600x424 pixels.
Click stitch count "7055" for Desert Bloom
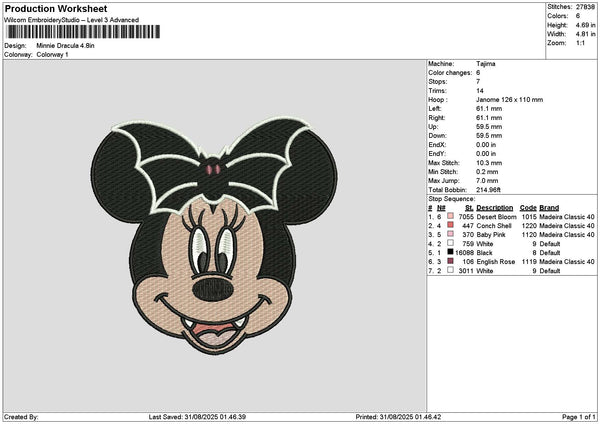(x=466, y=217)
